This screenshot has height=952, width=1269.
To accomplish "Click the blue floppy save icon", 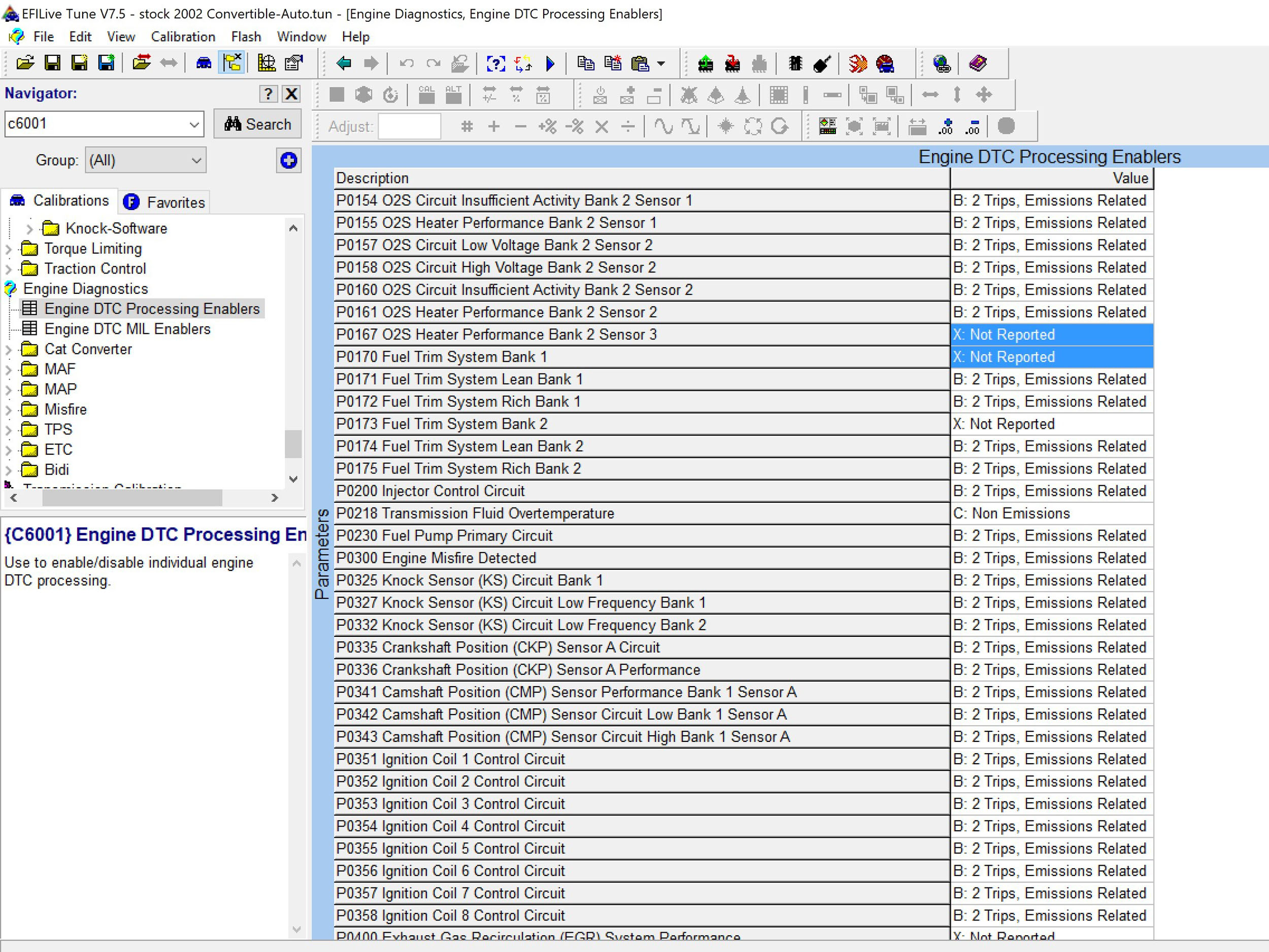I will (x=107, y=62).
